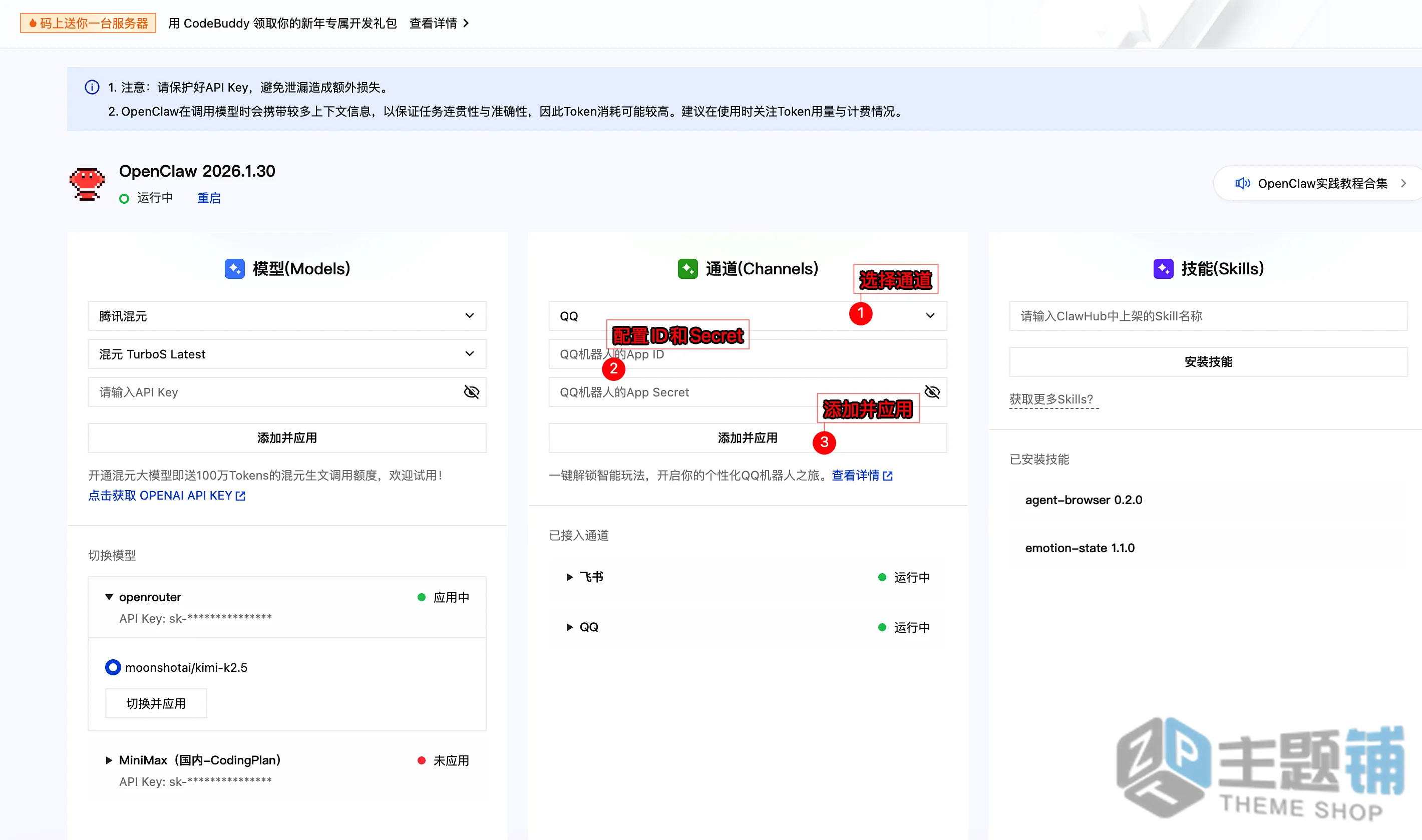Click the Models section sparkle icon
This screenshot has height=840, width=1422.
[x=234, y=269]
